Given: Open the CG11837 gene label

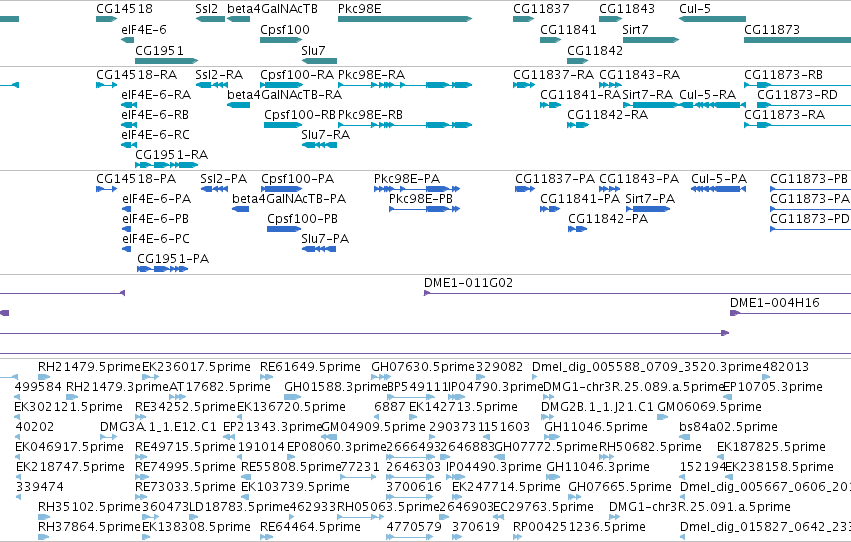Looking at the screenshot, I should pyautogui.click(x=541, y=9).
